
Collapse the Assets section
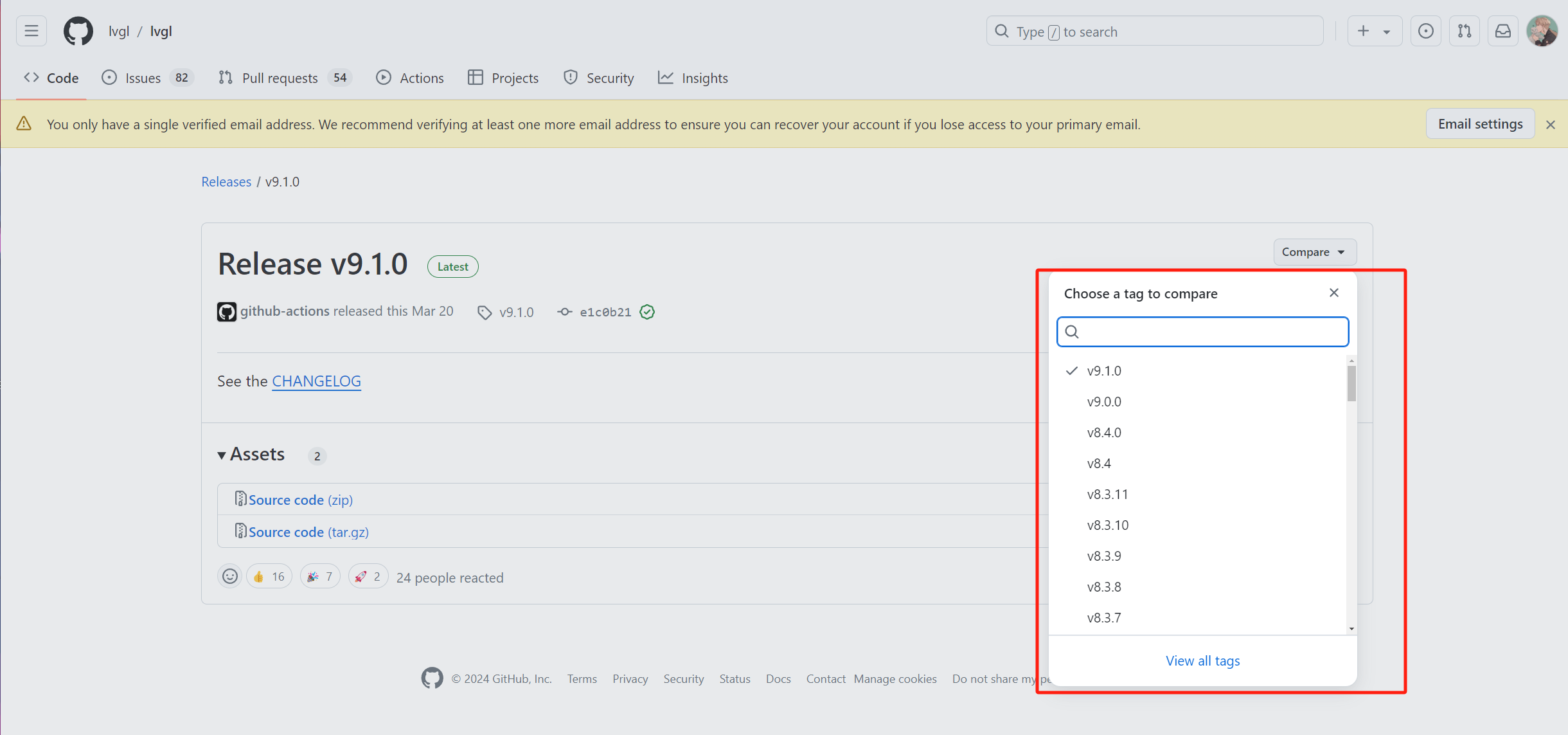[252, 455]
